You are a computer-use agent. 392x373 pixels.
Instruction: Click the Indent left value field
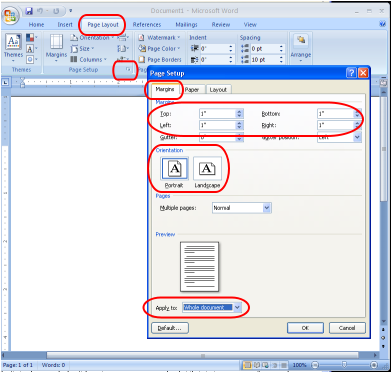(214, 49)
